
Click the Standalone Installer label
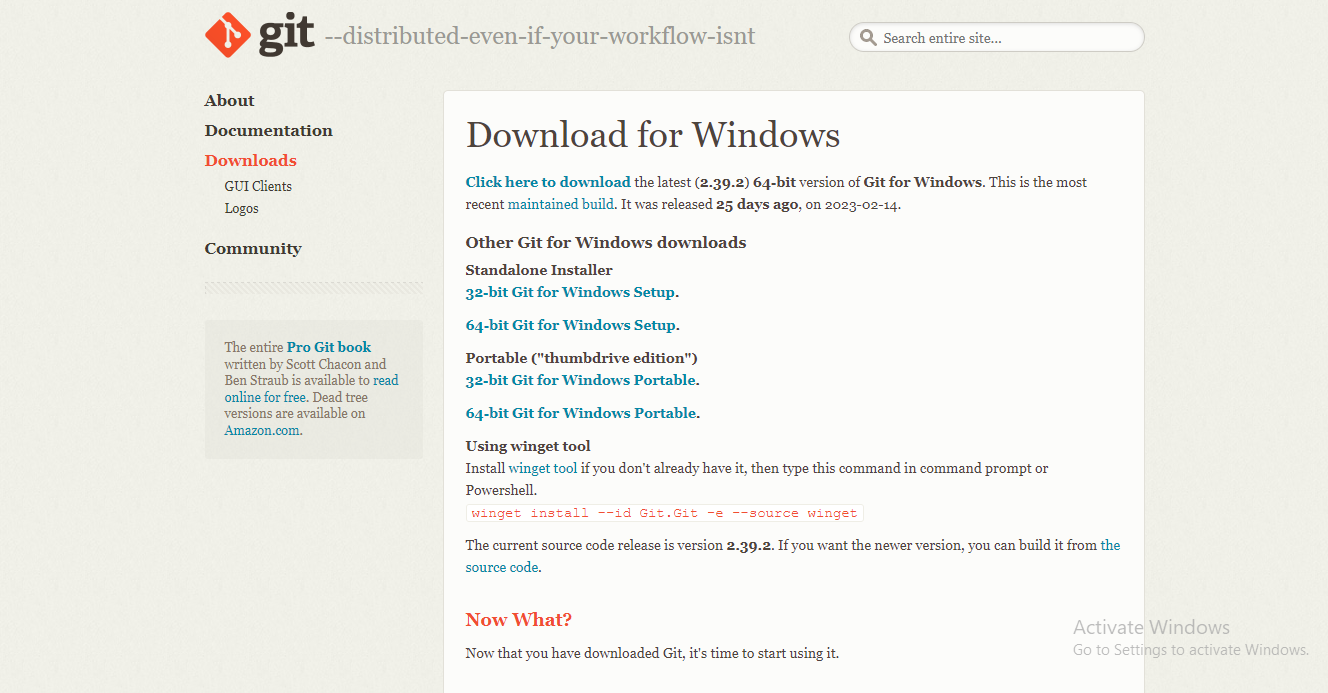[x=539, y=270]
